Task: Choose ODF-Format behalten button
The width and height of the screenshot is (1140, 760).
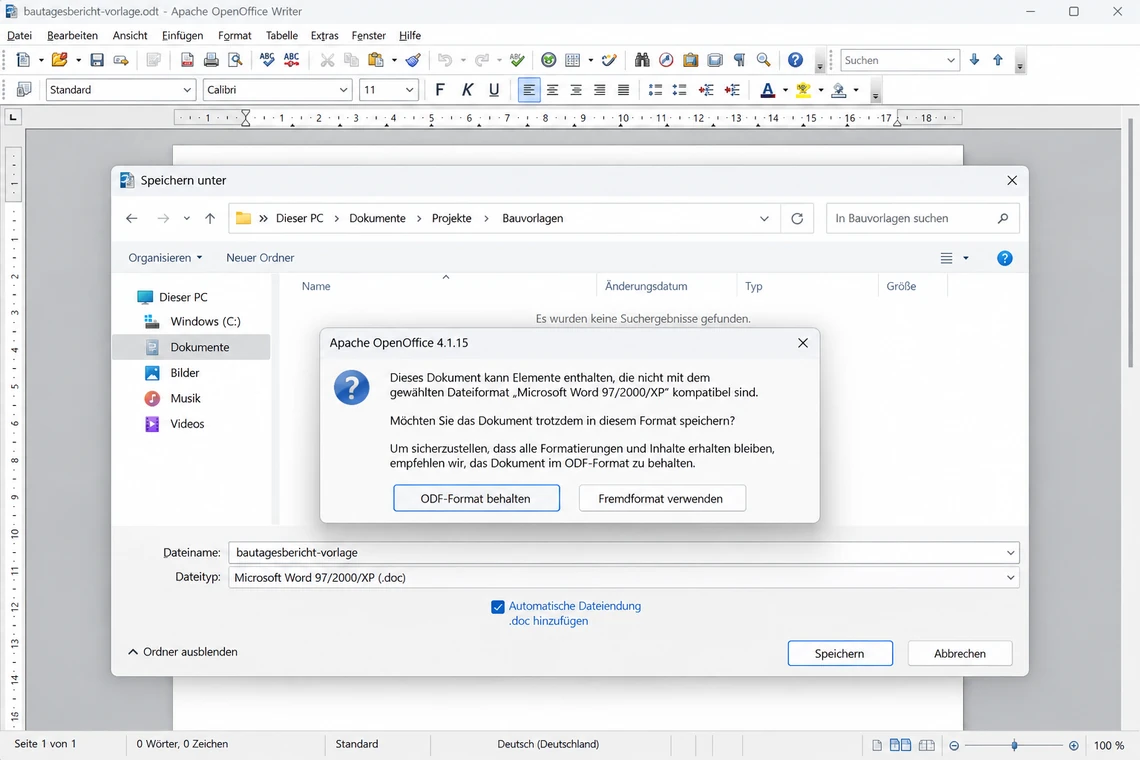Action: (476, 498)
